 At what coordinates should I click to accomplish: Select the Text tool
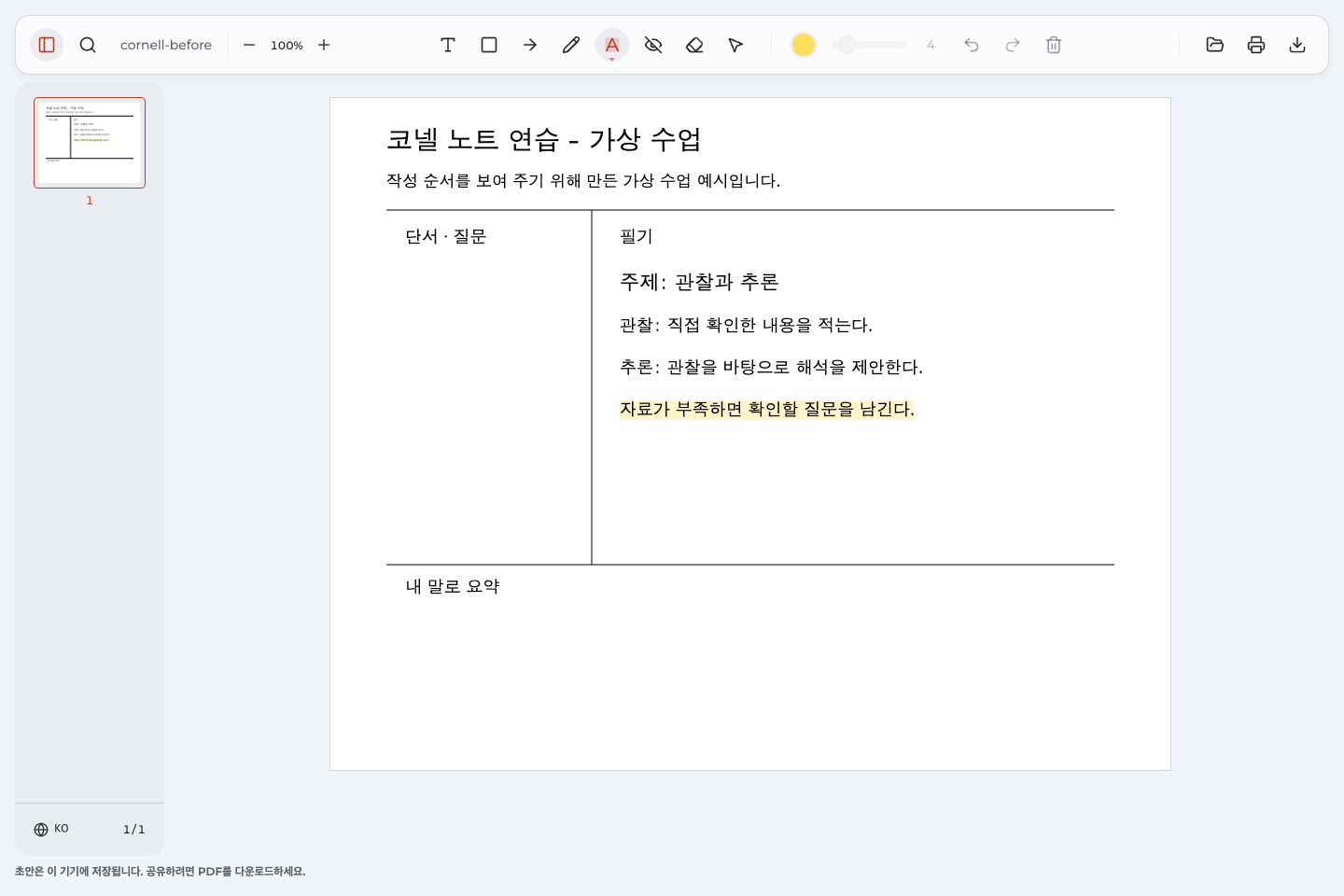coord(448,45)
